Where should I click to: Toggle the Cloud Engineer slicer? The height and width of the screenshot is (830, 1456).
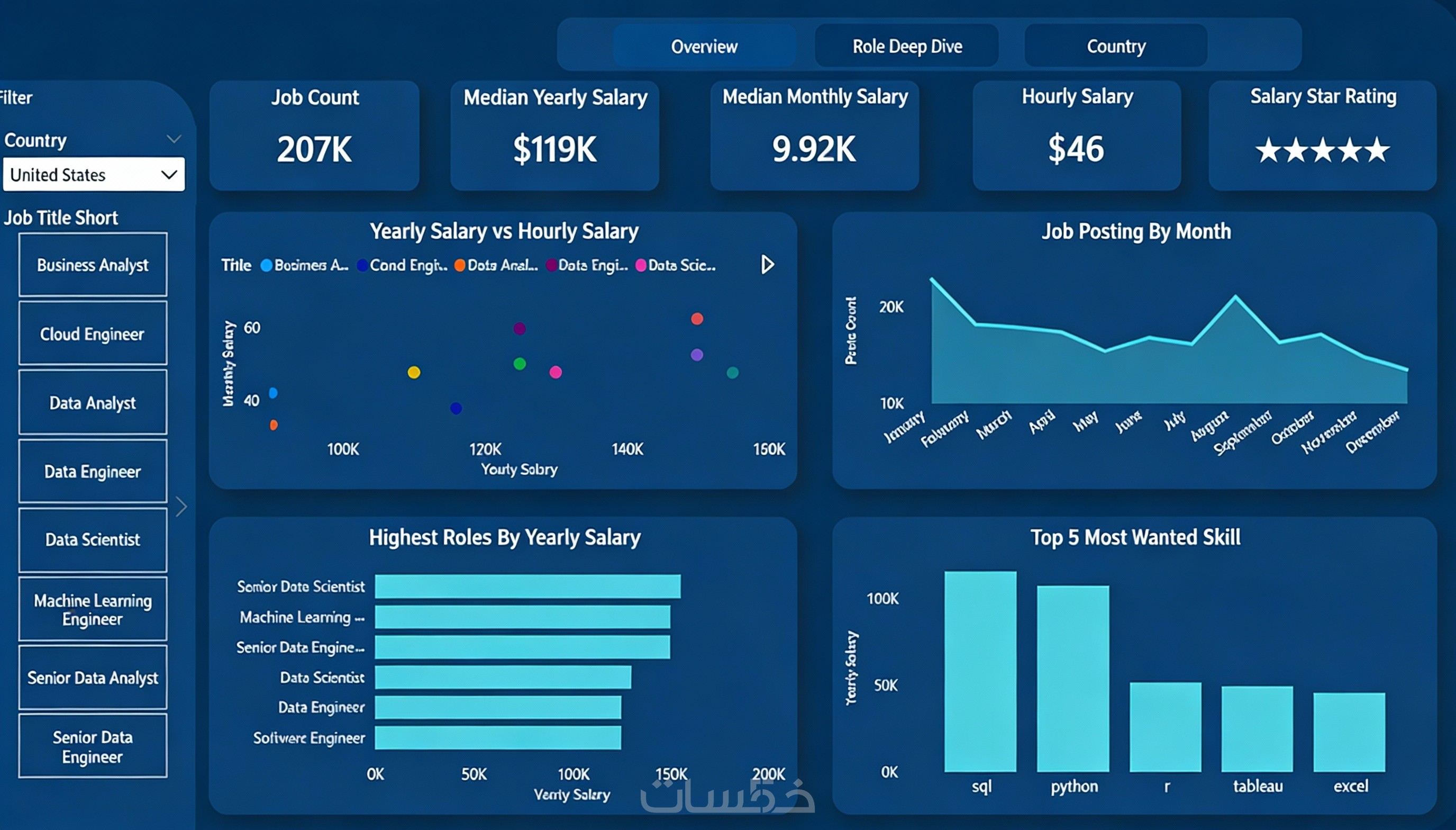[93, 334]
